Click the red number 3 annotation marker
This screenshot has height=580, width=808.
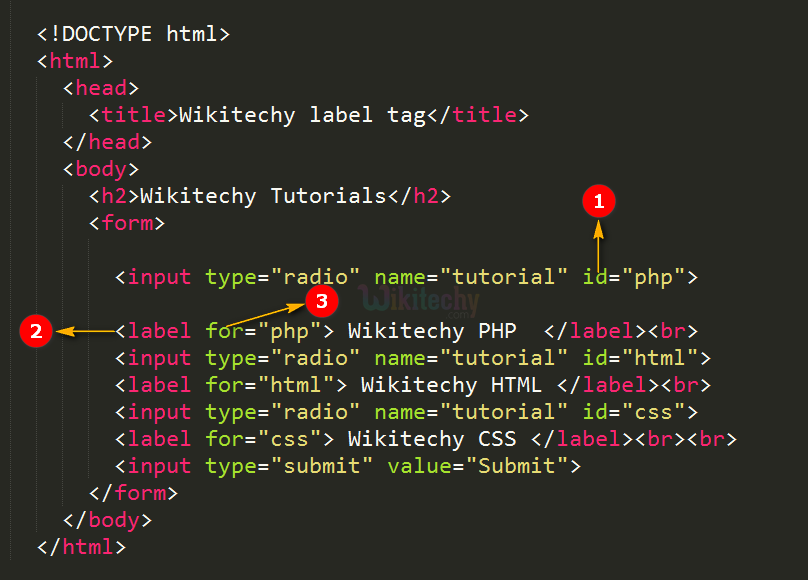coord(320,300)
